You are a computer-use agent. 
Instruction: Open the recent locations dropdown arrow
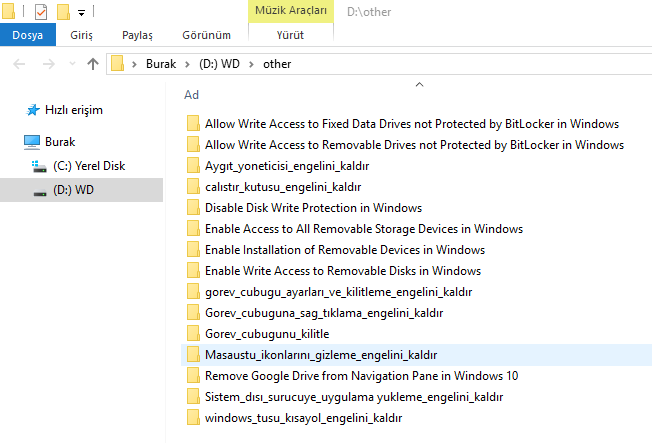tap(72, 64)
